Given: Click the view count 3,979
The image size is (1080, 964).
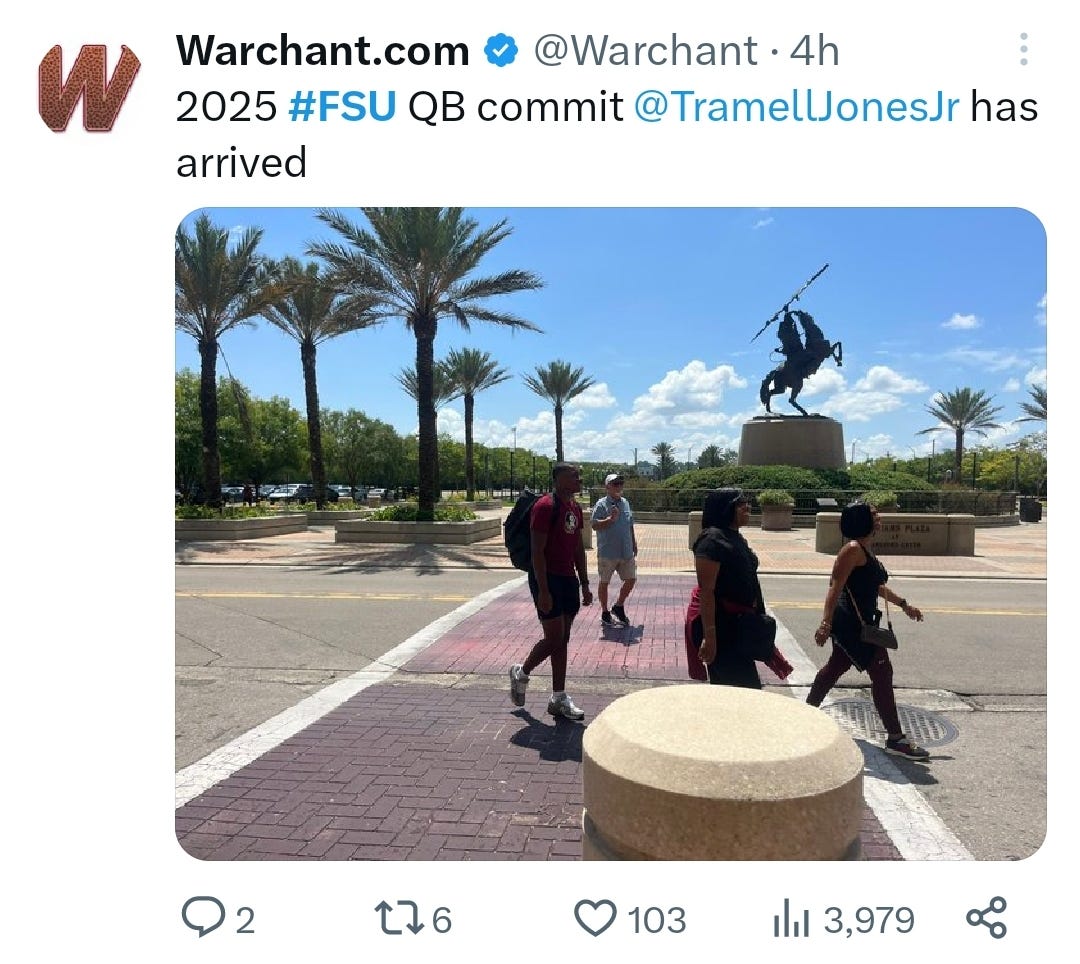Looking at the screenshot, I should pos(869,920).
